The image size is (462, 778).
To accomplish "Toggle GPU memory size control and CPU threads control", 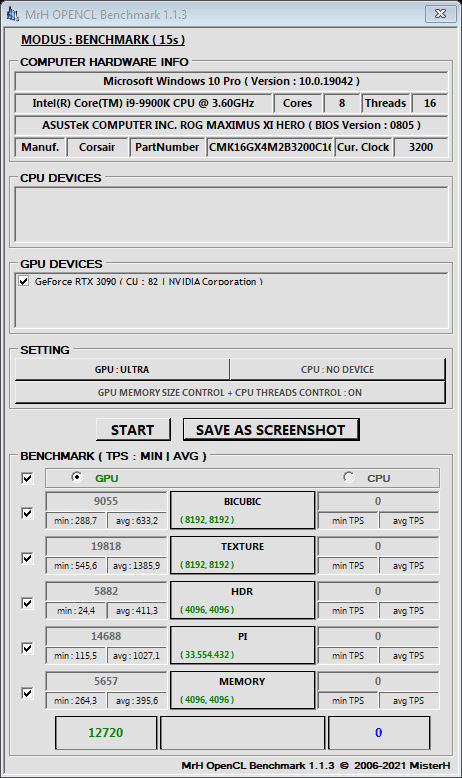I will 230,392.
